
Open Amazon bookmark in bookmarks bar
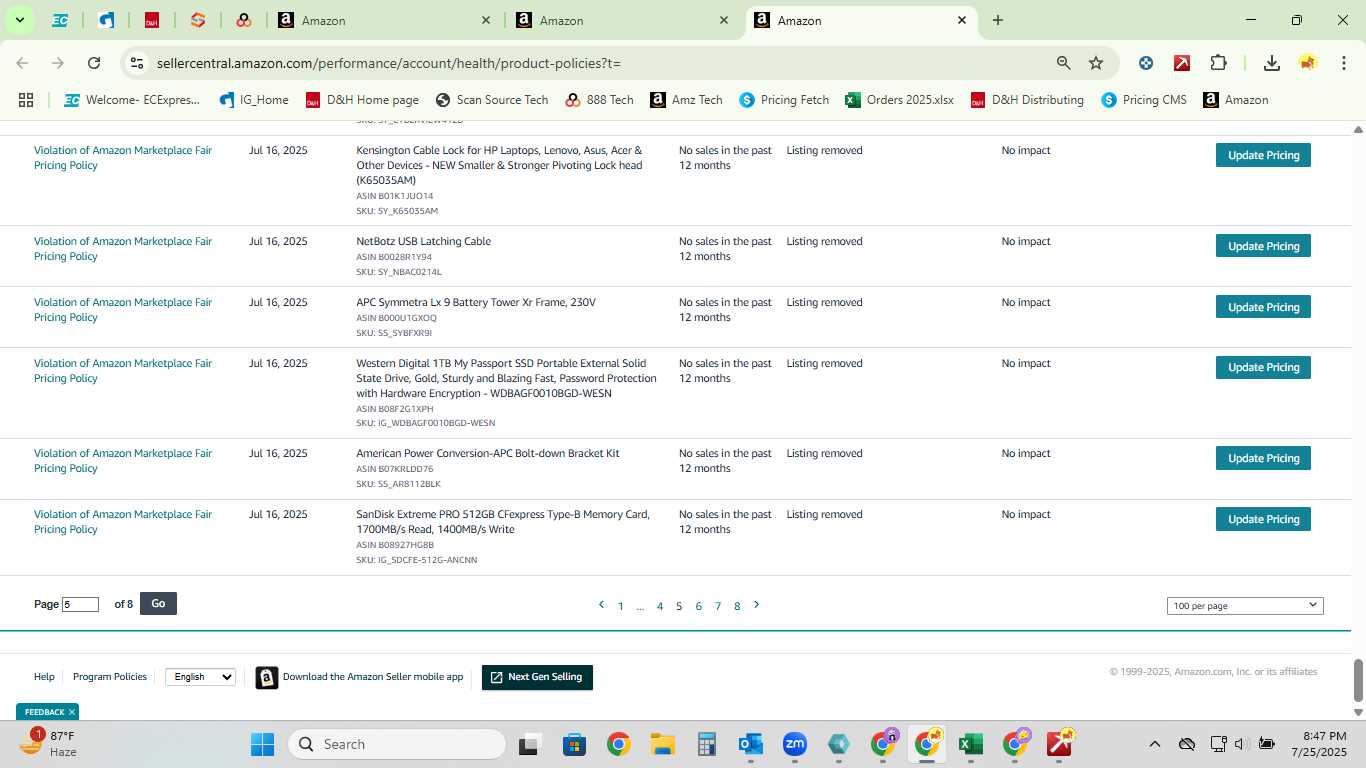click(x=1236, y=100)
